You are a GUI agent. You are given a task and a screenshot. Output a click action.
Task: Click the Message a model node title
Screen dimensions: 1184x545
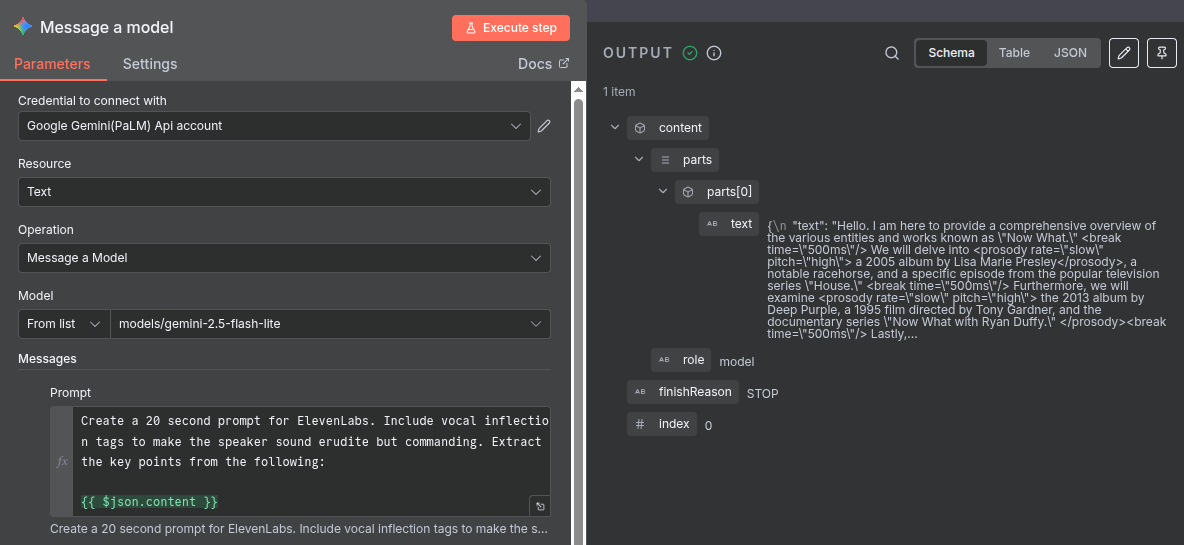pos(106,28)
